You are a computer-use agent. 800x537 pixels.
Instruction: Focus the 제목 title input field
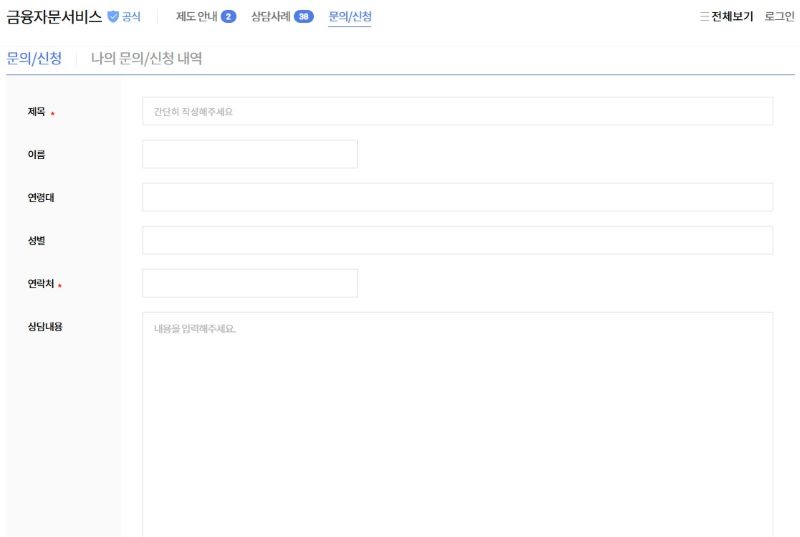point(457,111)
